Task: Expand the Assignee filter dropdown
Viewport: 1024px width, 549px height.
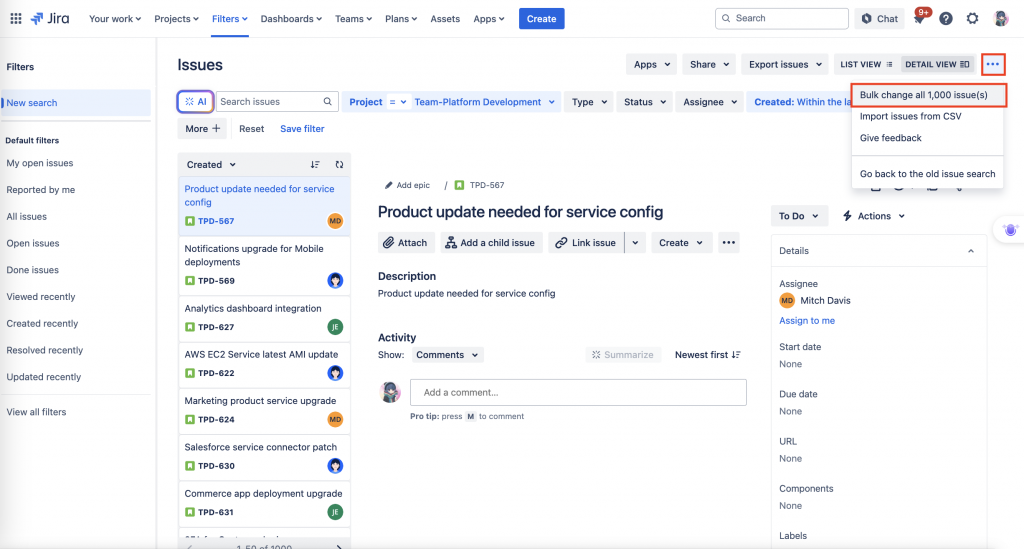Action: (710, 102)
